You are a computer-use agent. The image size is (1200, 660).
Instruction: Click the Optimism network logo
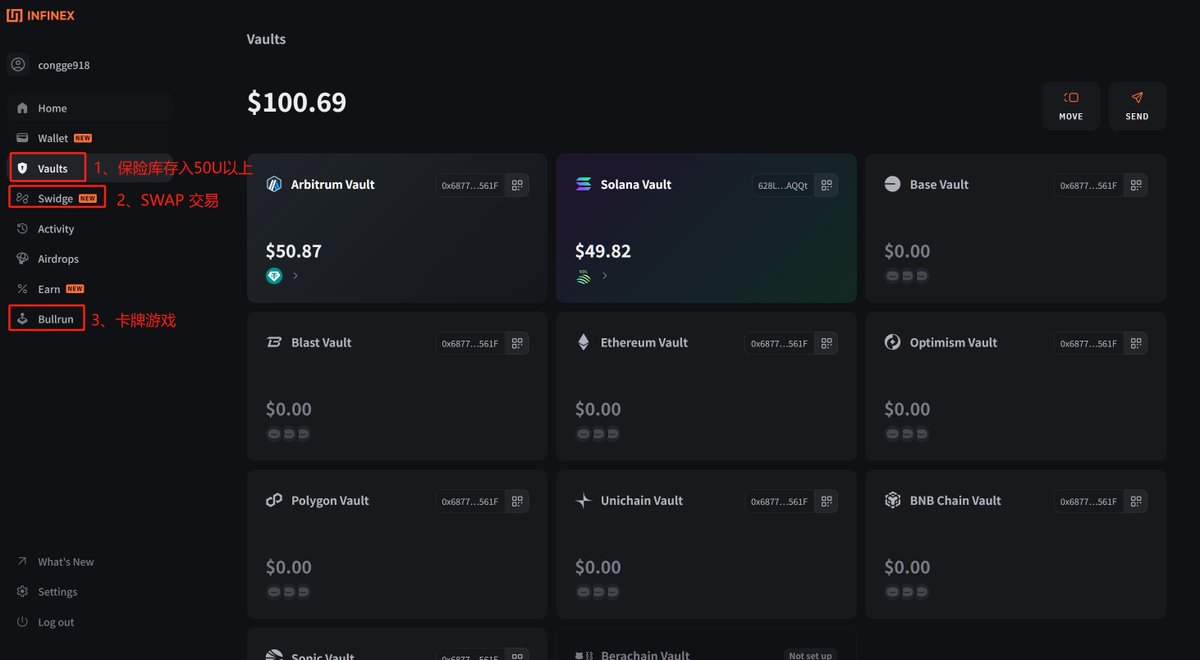point(893,342)
